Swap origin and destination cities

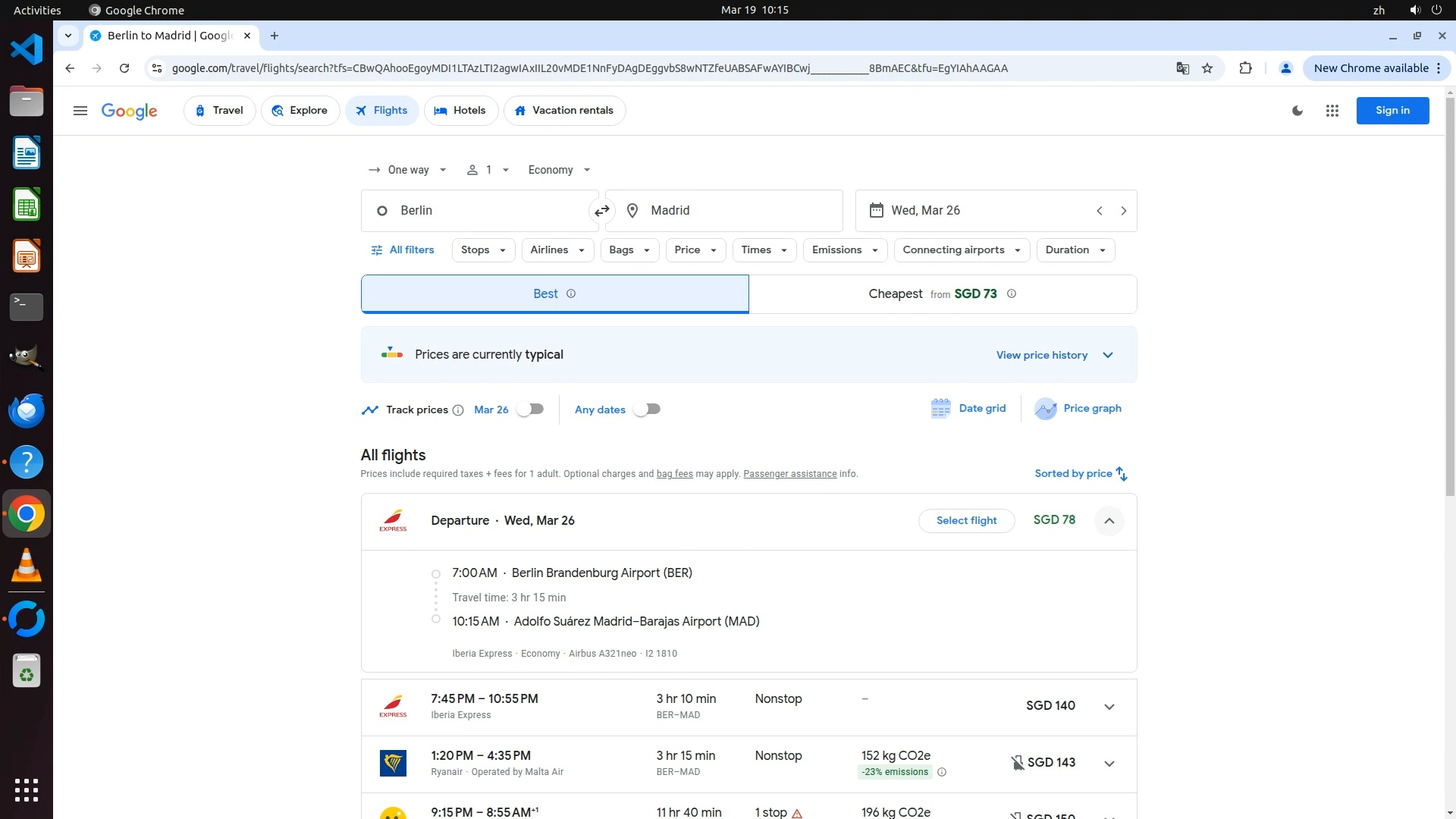tap(601, 211)
